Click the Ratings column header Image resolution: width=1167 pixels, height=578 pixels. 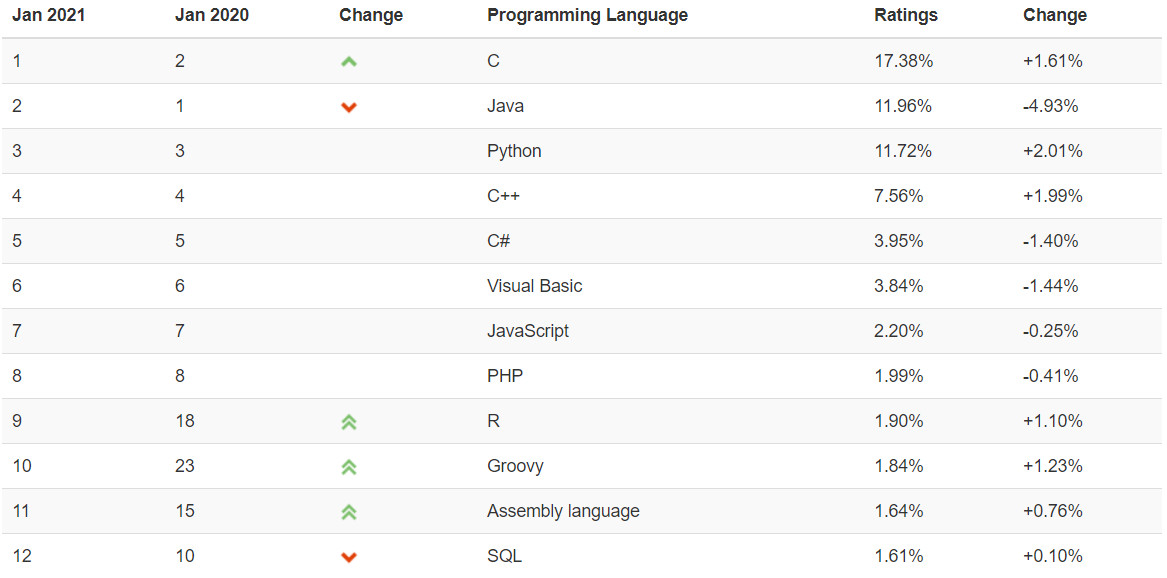tap(906, 15)
